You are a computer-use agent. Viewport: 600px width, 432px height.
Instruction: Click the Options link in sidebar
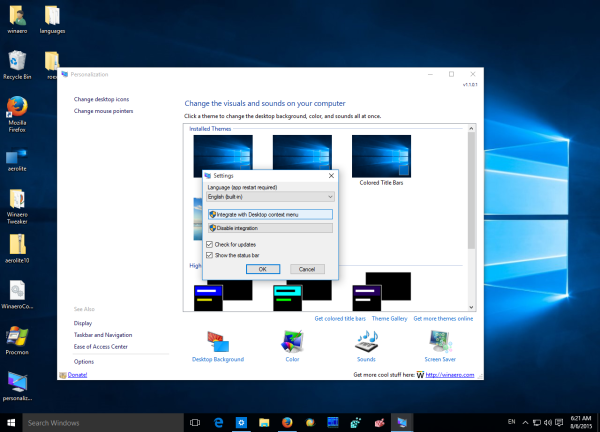[x=84, y=362]
